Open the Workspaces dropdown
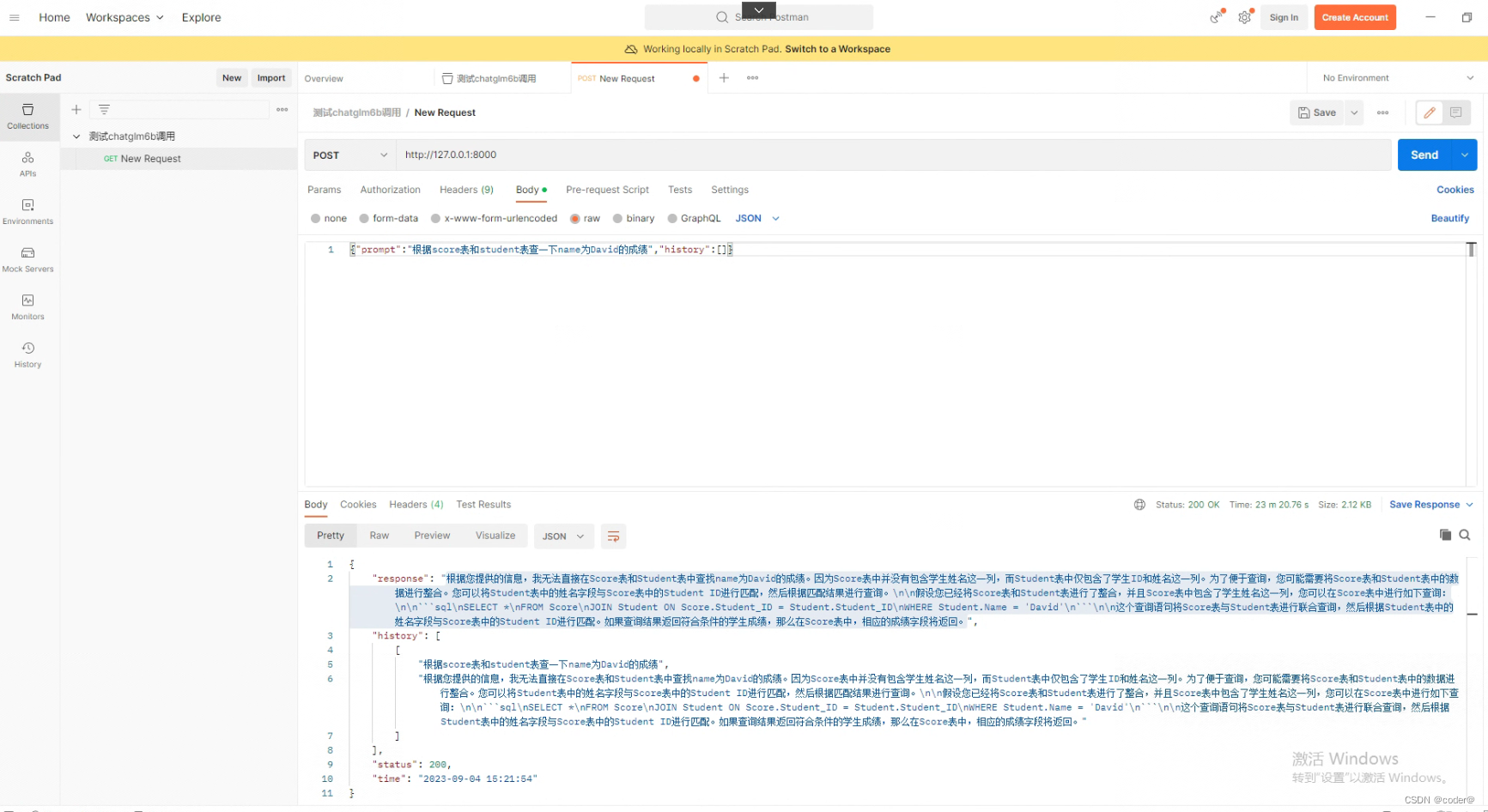 (125, 17)
